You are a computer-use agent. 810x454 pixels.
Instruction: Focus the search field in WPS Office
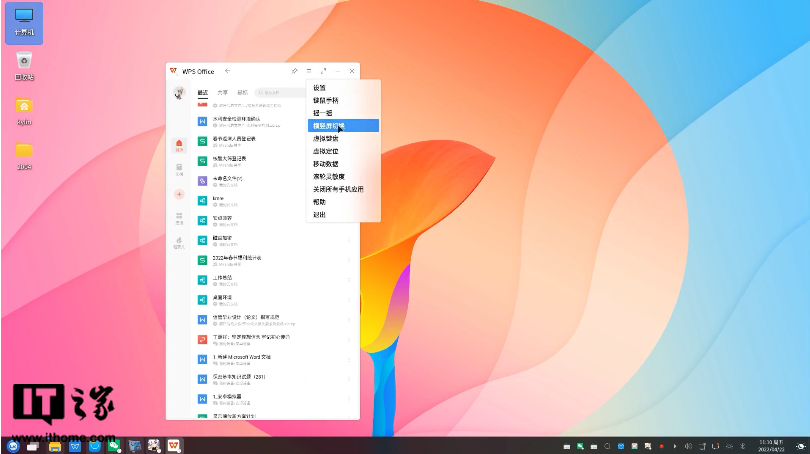click(279, 92)
